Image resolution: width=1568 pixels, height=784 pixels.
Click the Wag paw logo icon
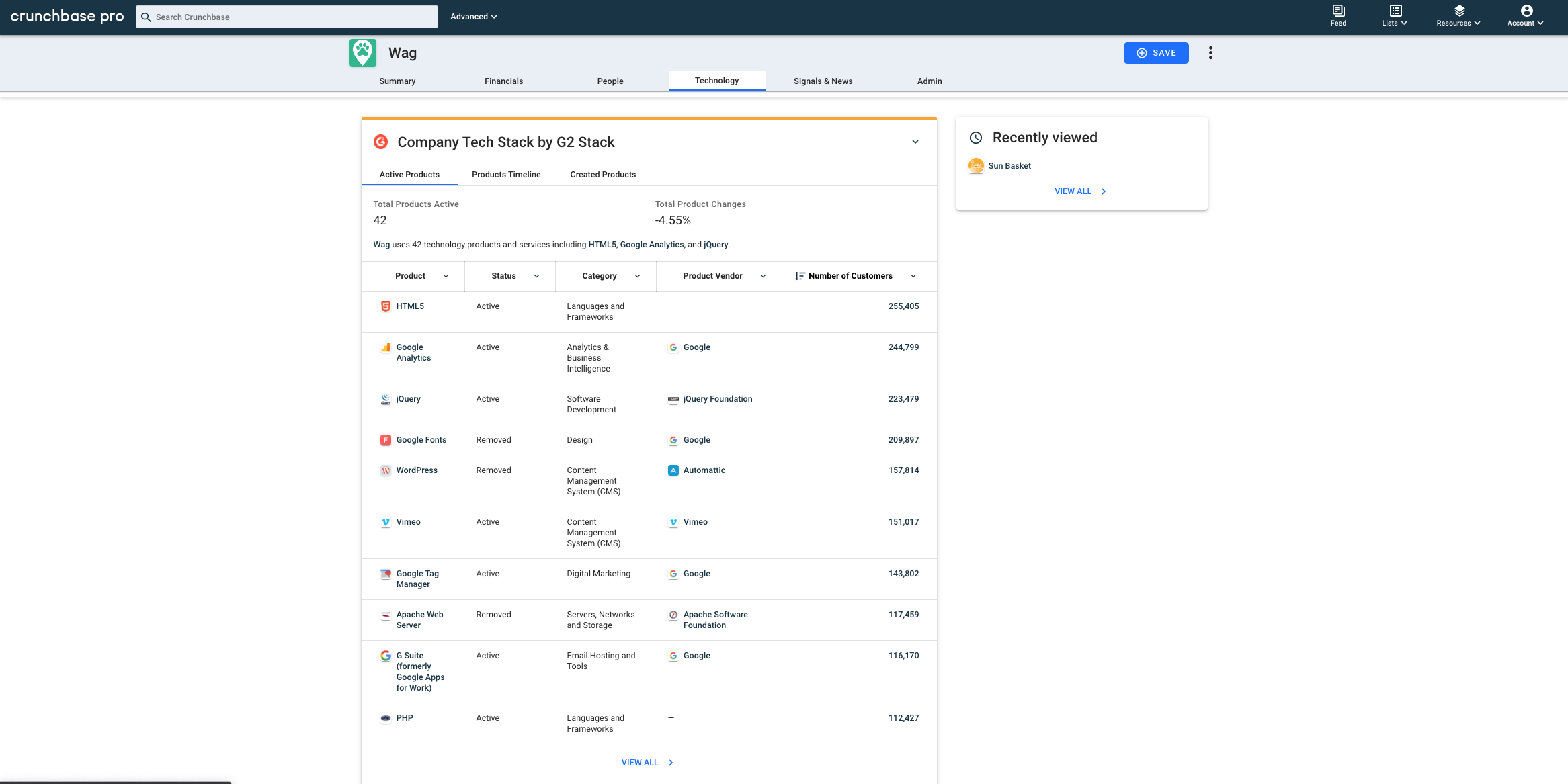click(x=363, y=53)
